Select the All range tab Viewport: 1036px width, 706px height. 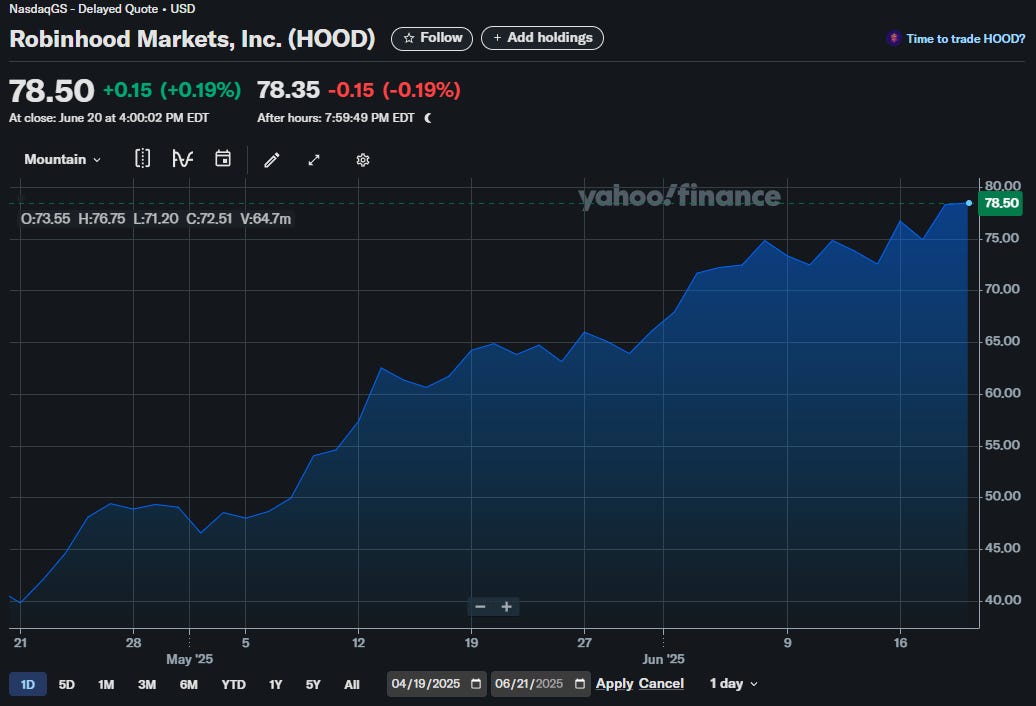point(352,684)
